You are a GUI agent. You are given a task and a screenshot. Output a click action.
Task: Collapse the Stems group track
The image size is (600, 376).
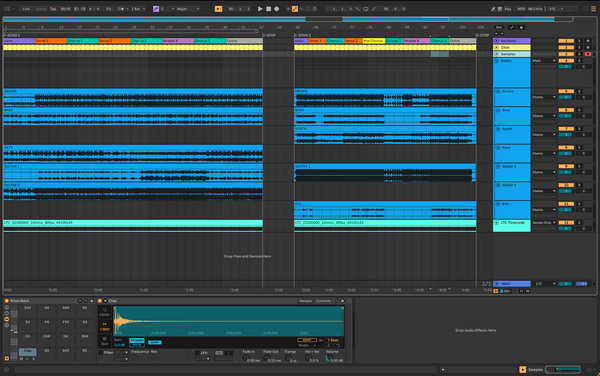(497, 61)
